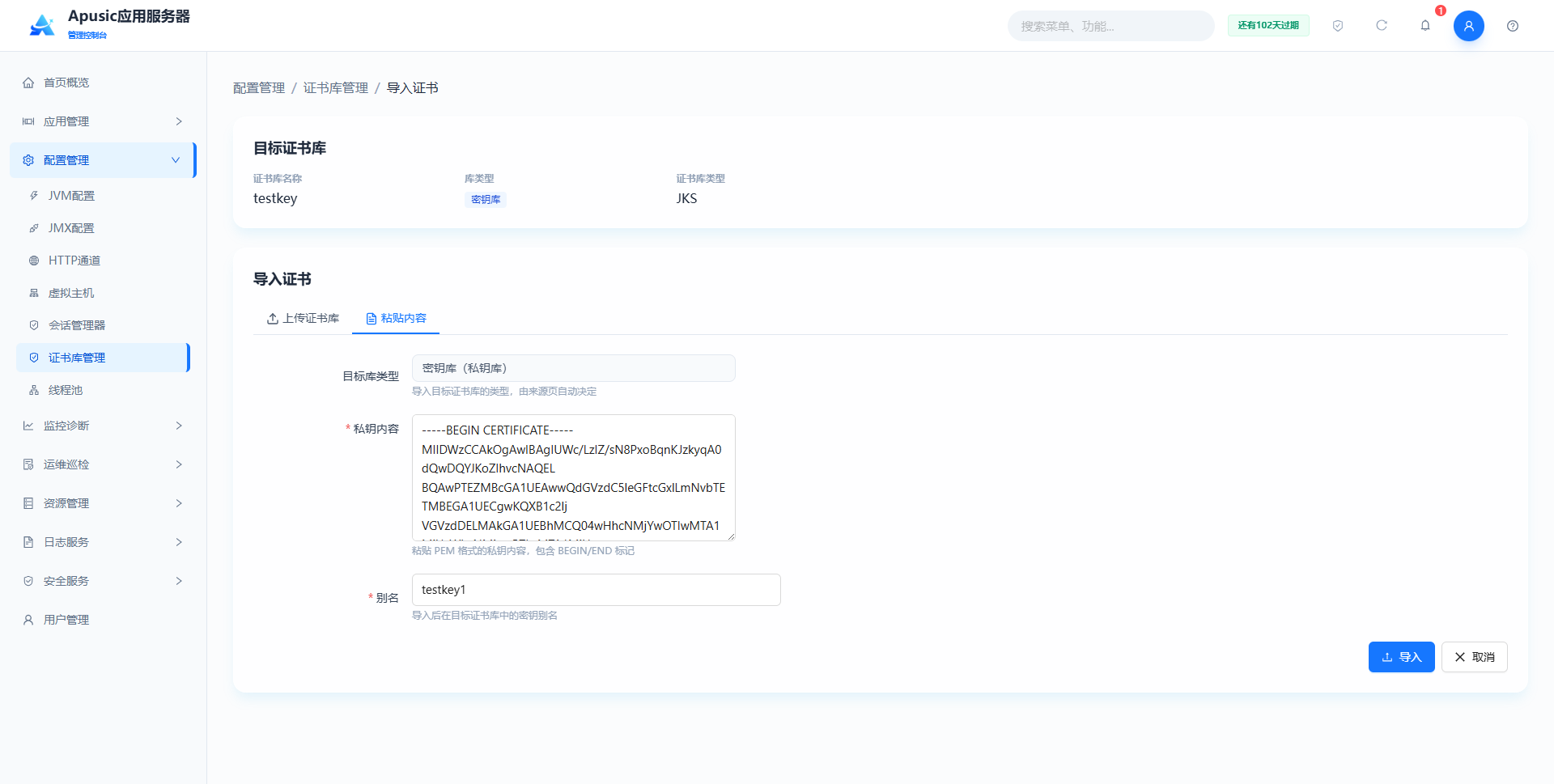
Task: Open JVM配置 page
Action: (103, 196)
